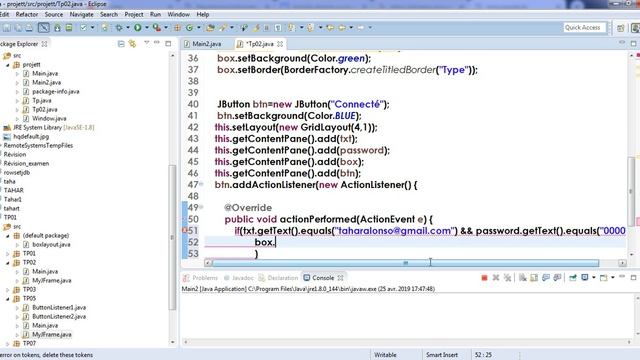640x360 pixels.
Task: Click Display Selected Console monitor icon
Action: [x=584, y=278]
